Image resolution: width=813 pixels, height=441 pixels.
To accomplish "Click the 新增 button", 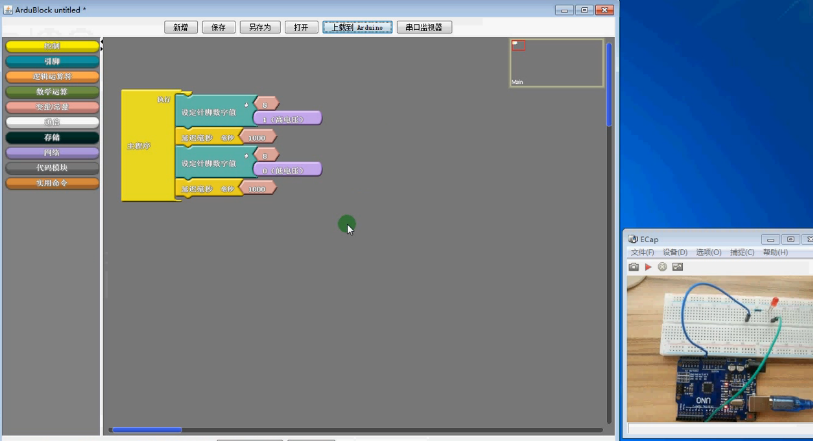I will point(179,28).
